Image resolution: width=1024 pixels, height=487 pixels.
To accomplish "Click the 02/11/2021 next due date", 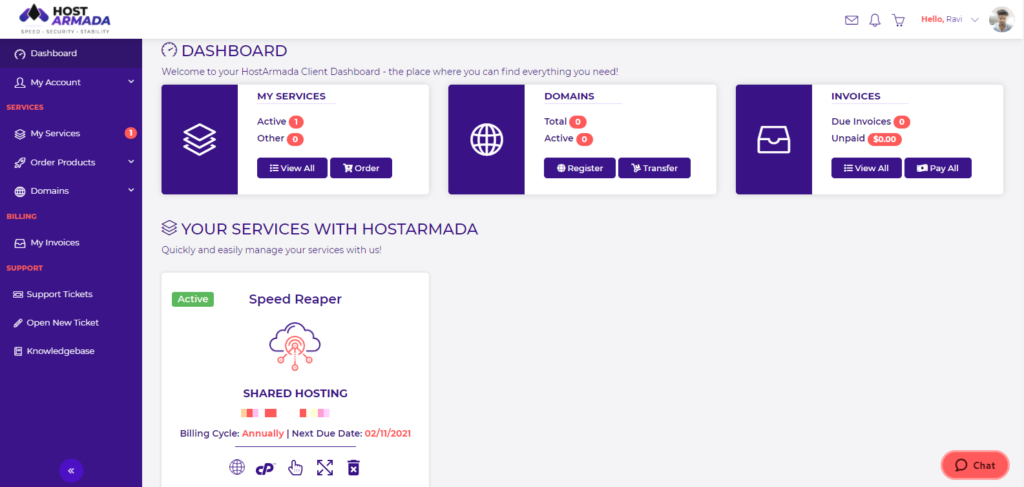I will pos(388,433).
